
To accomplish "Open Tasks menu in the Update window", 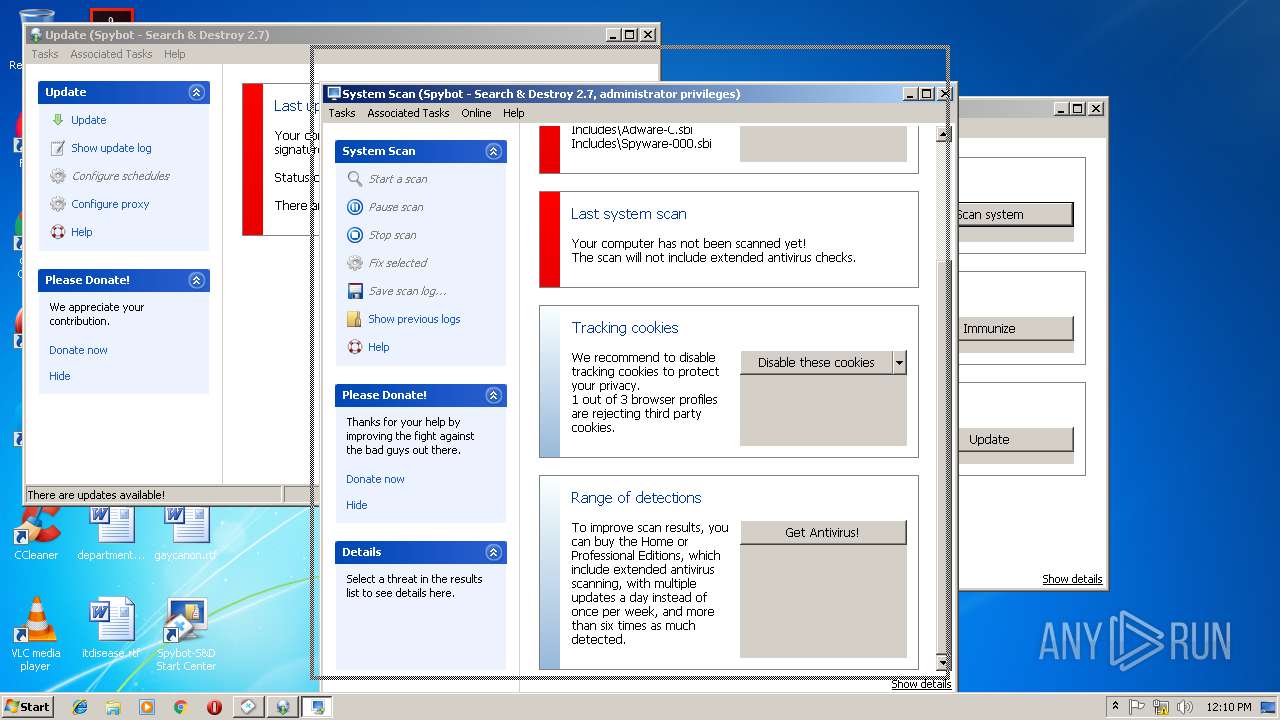I will coord(45,54).
